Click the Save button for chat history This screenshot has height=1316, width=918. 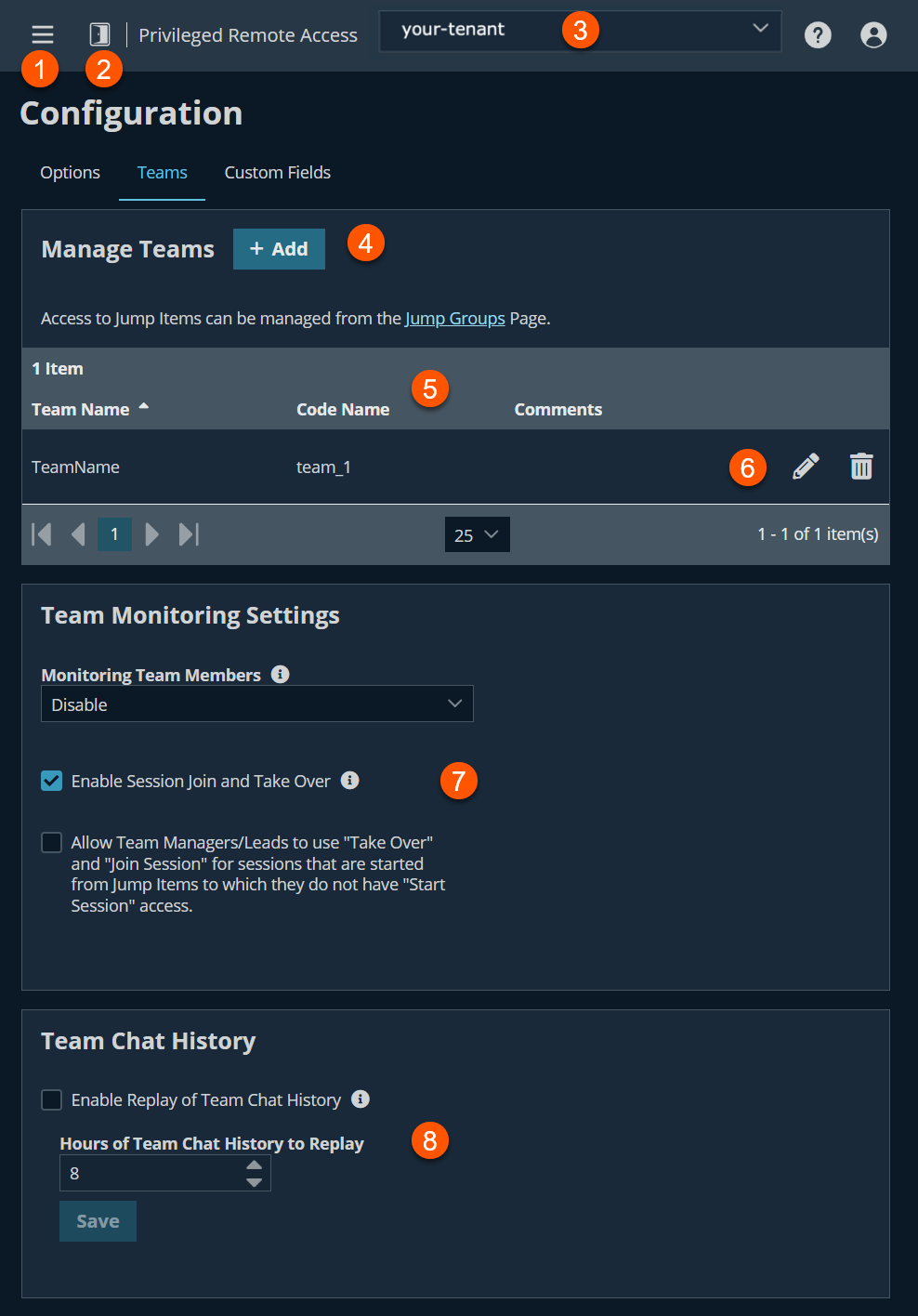(98, 1221)
